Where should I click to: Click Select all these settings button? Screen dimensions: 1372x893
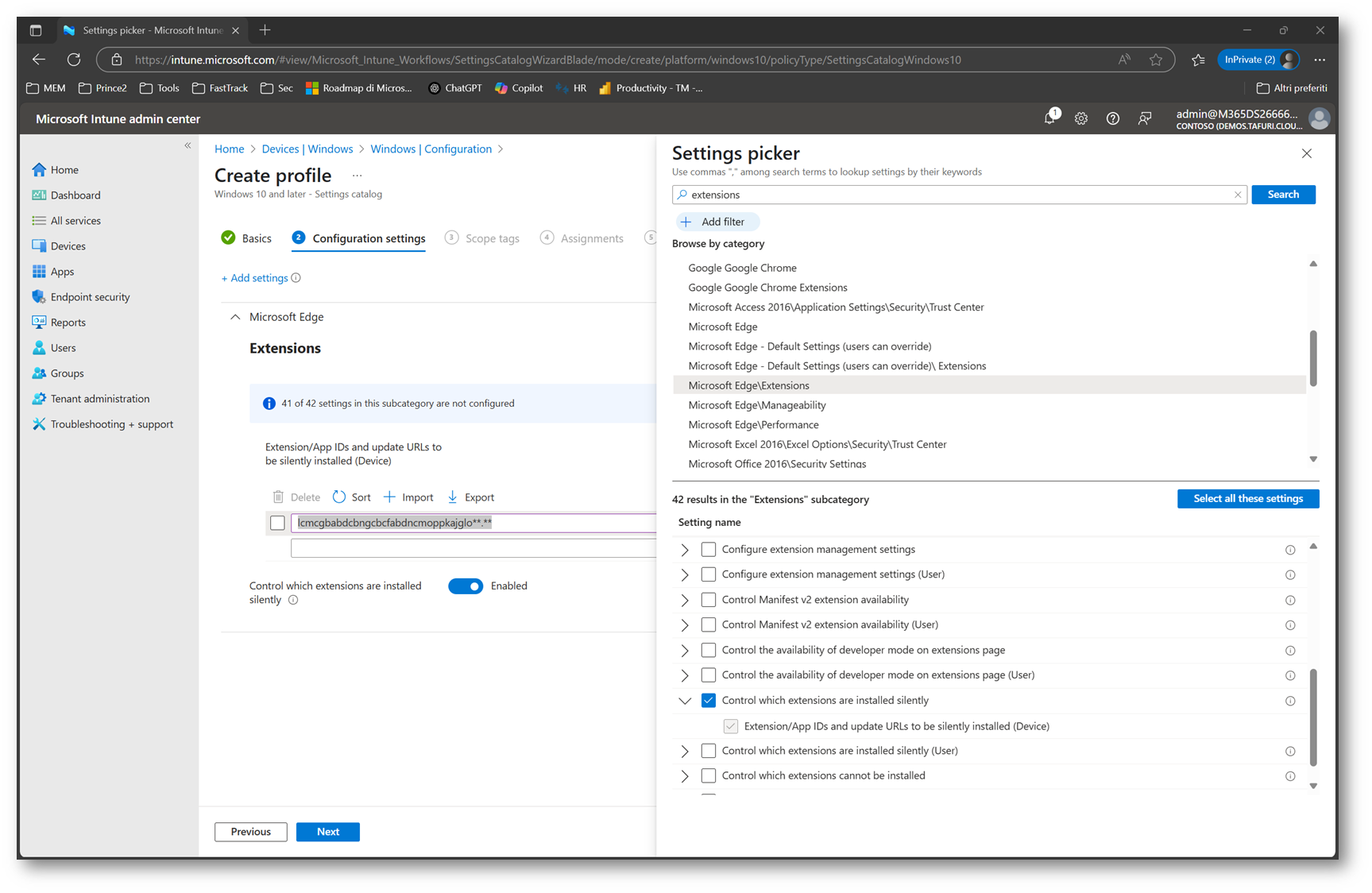[x=1248, y=499]
